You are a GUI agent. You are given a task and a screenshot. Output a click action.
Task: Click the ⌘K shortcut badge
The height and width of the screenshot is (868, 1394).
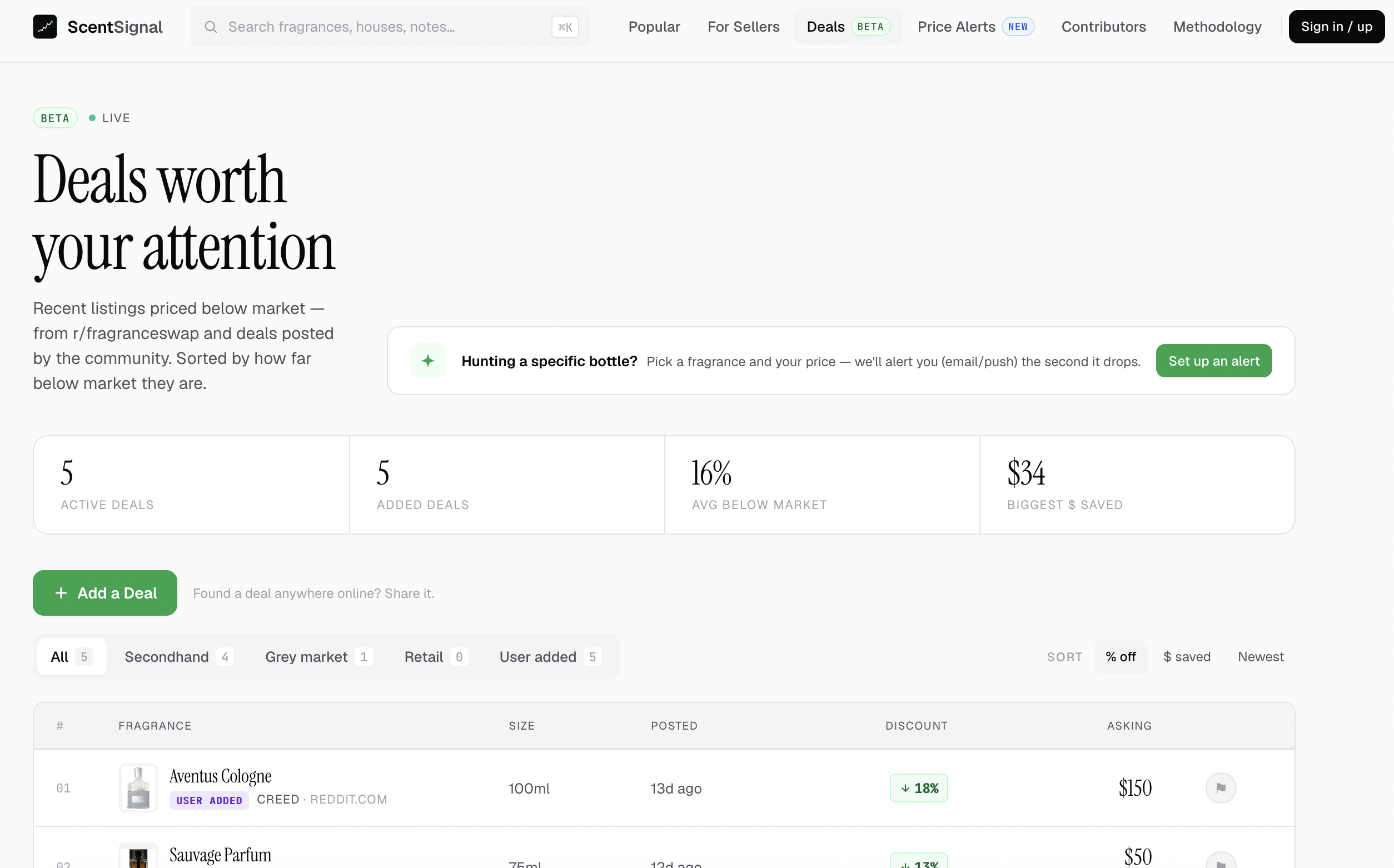565,27
